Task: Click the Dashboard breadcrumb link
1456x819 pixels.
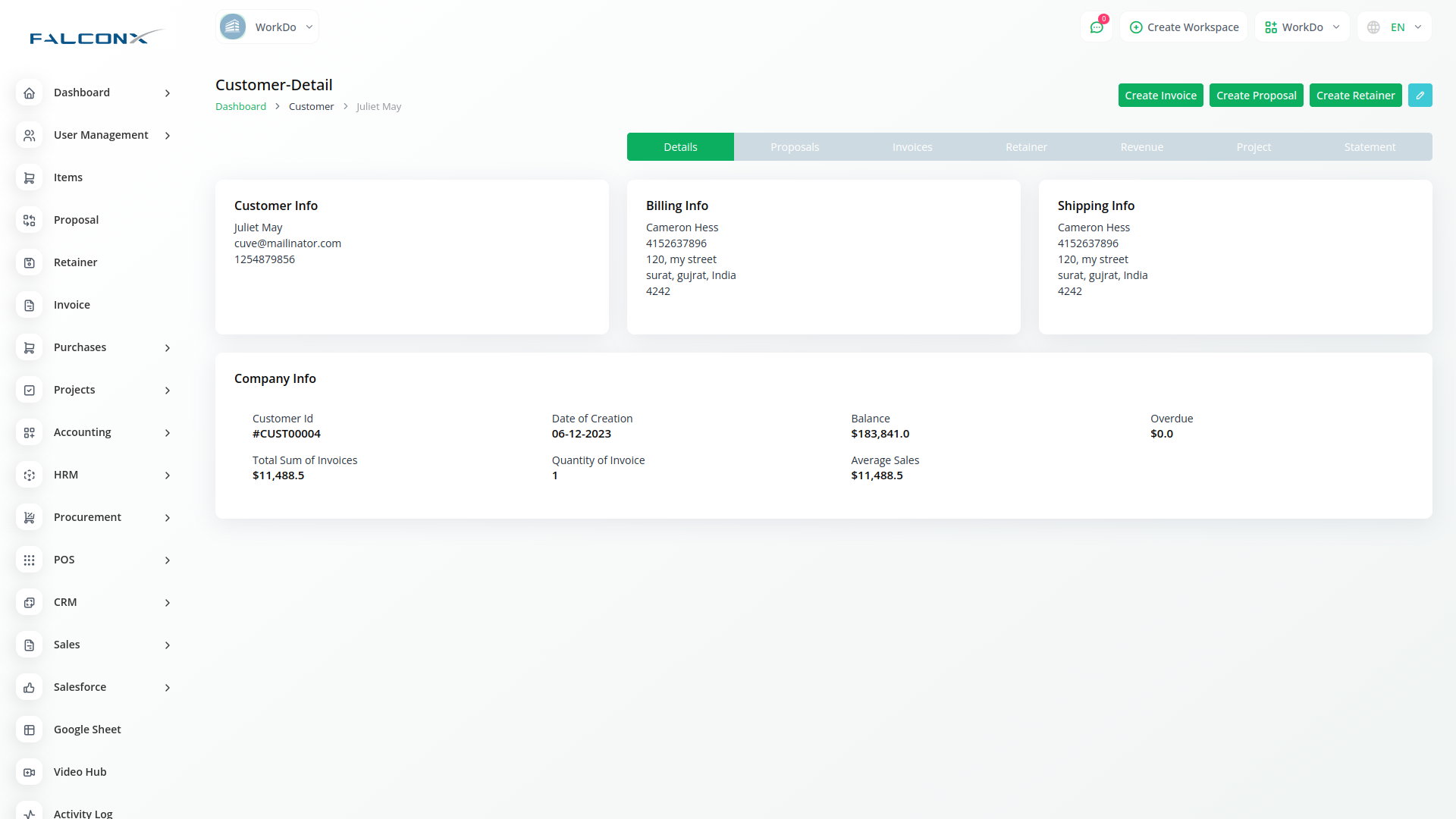Action: click(x=240, y=107)
